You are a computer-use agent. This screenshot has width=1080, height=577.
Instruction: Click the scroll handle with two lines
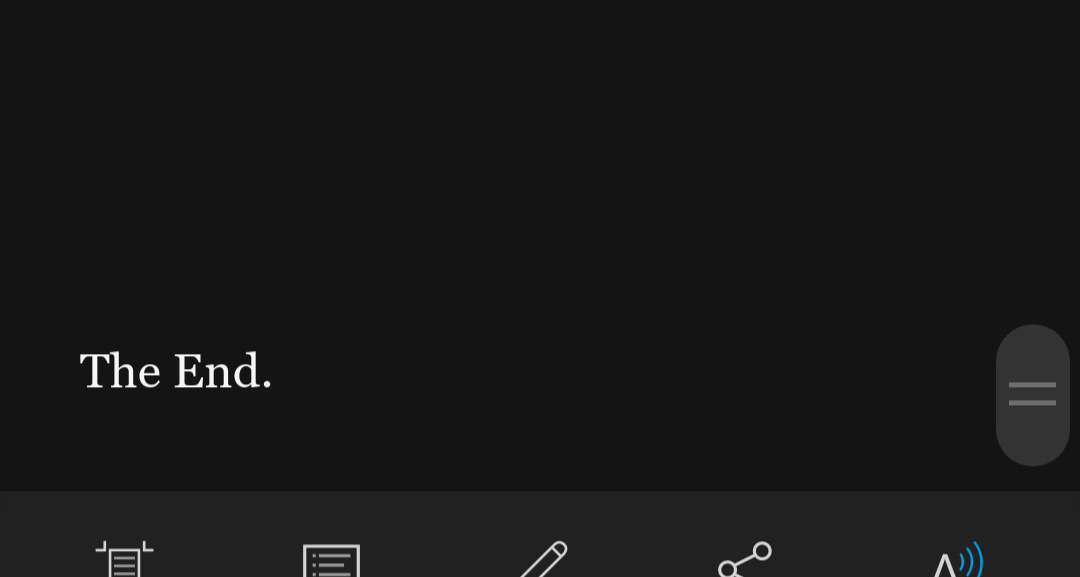click(x=1032, y=395)
